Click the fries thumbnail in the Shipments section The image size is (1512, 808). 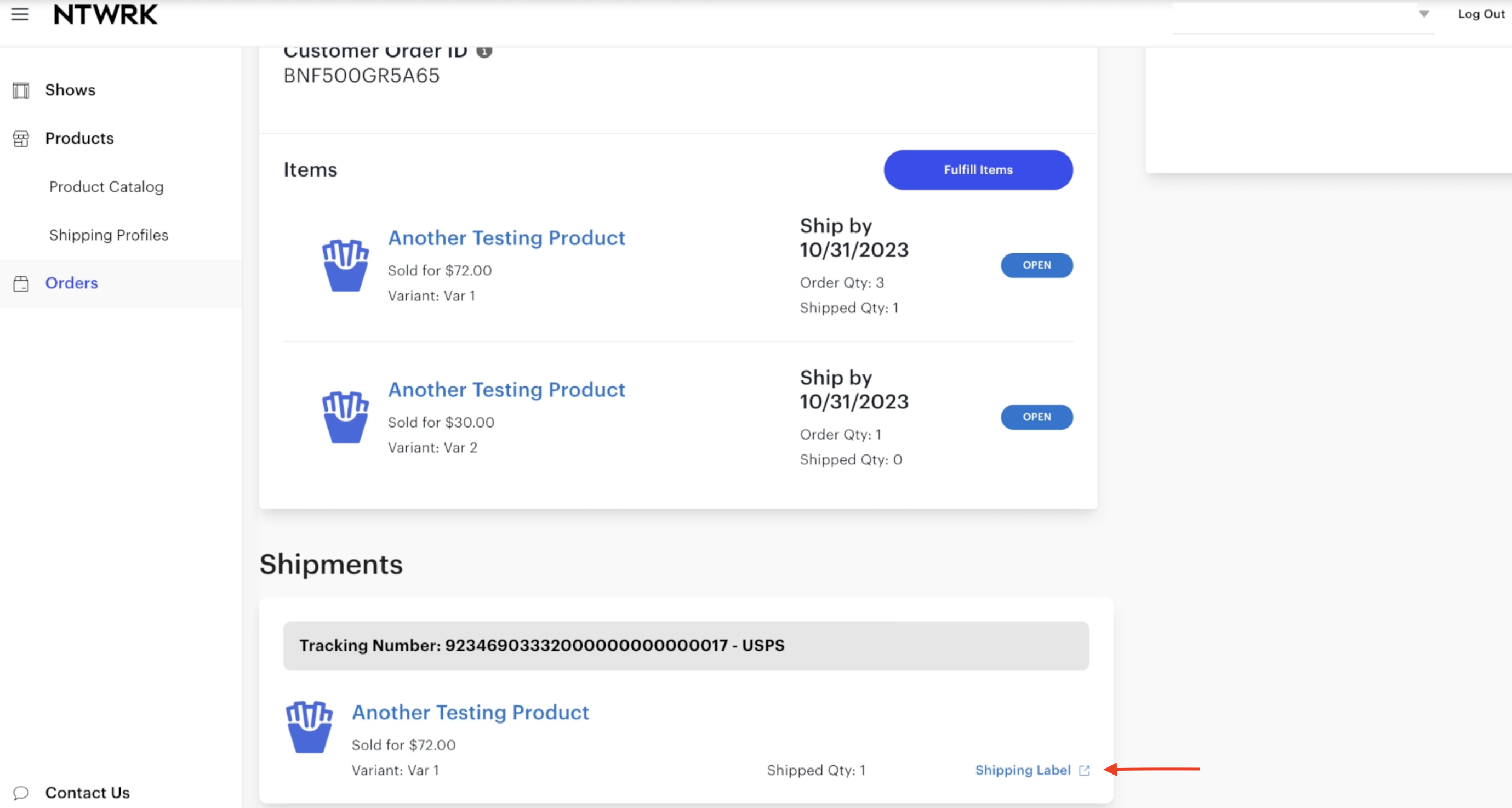[x=309, y=728]
